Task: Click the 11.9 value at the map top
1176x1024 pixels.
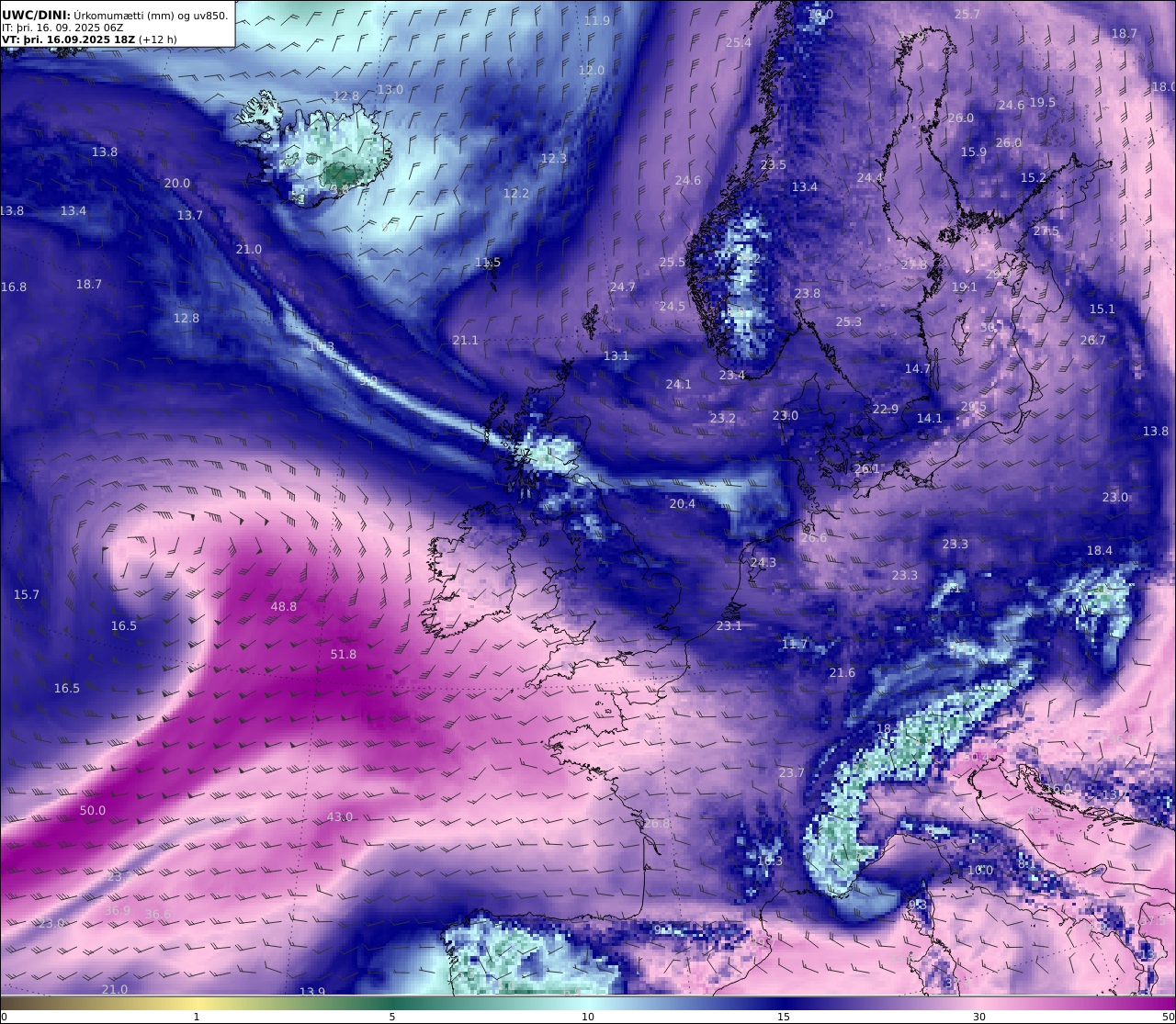Action: click(597, 20)
